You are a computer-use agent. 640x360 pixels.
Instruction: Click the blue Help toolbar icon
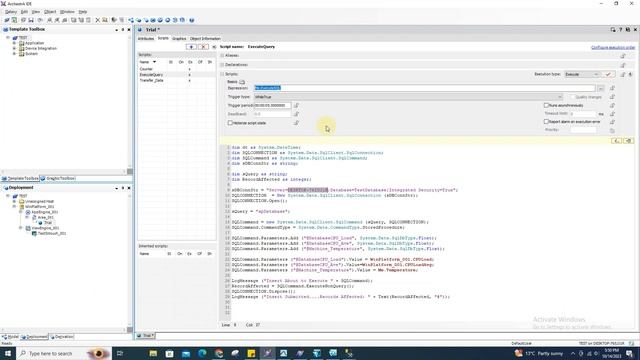tap(191, 20)
